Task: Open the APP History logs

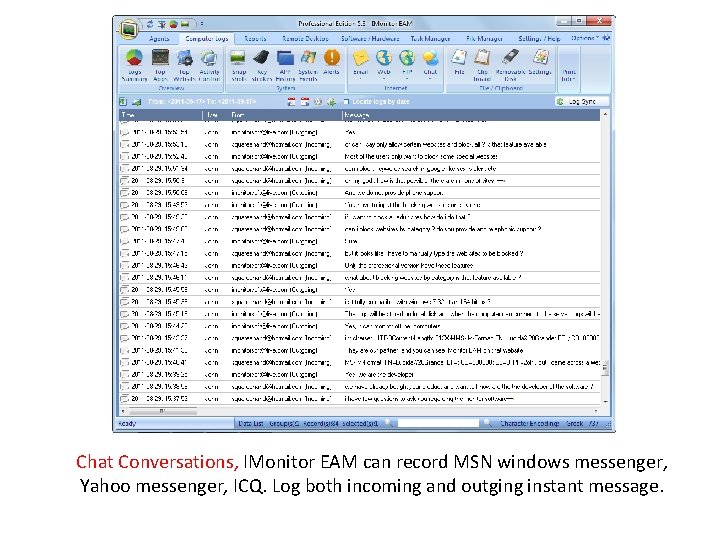Action: click(x=285, y=65)
